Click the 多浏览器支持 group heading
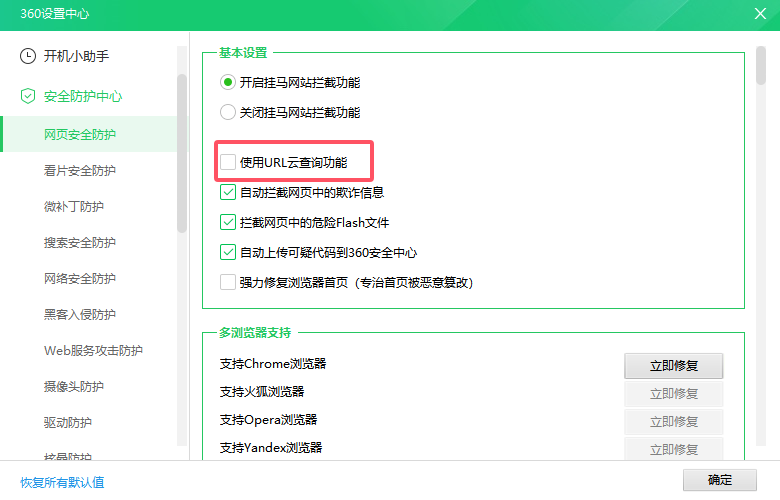The image size is (780, 500). [255, 332]
